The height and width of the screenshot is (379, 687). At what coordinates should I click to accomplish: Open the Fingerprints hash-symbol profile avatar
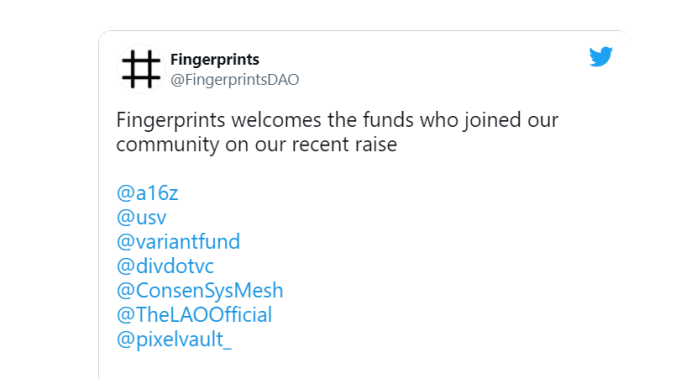click(141, 69)
